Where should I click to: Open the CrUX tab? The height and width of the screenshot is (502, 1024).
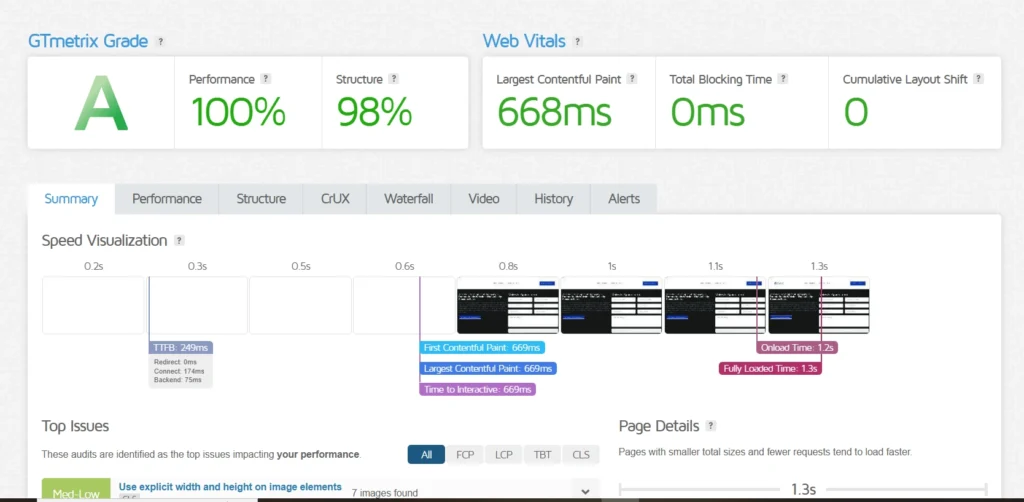point(335,199)
